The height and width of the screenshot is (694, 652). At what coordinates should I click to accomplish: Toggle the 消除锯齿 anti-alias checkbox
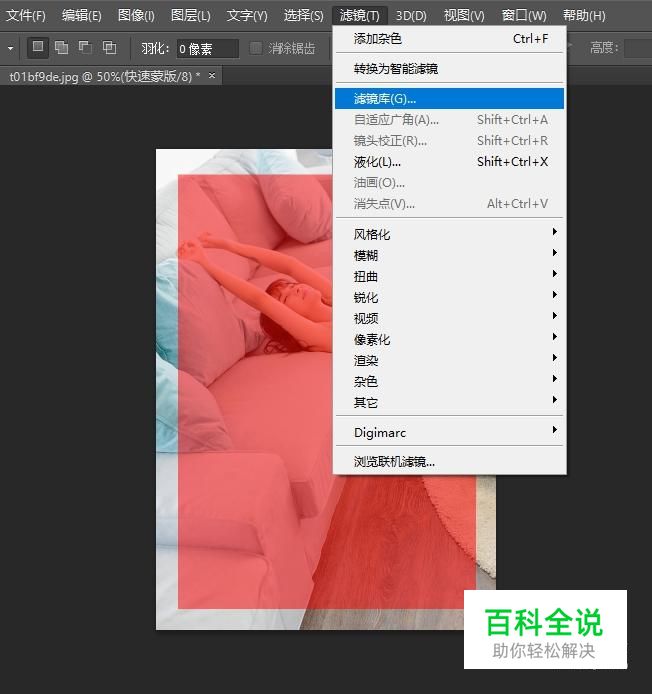pyautogui.click(x=256, y=48)
